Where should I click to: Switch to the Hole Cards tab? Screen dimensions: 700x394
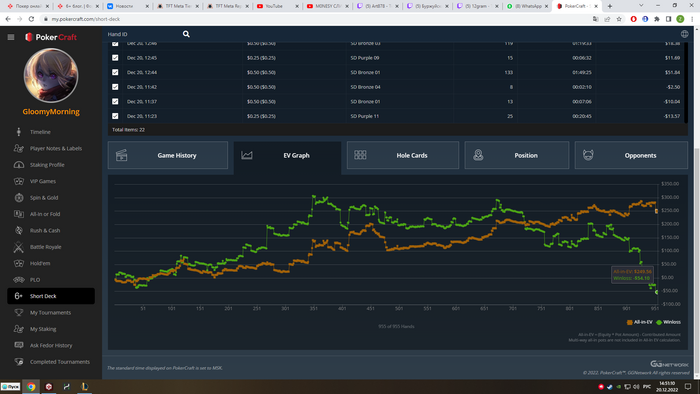point(403,155)
